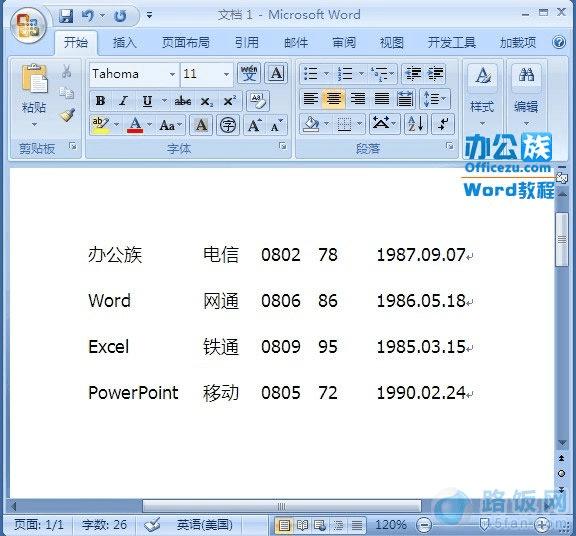The height and width of the screenshot is (536, 576).
Task: Open the spell check status icon
Action: click(152, 525)
